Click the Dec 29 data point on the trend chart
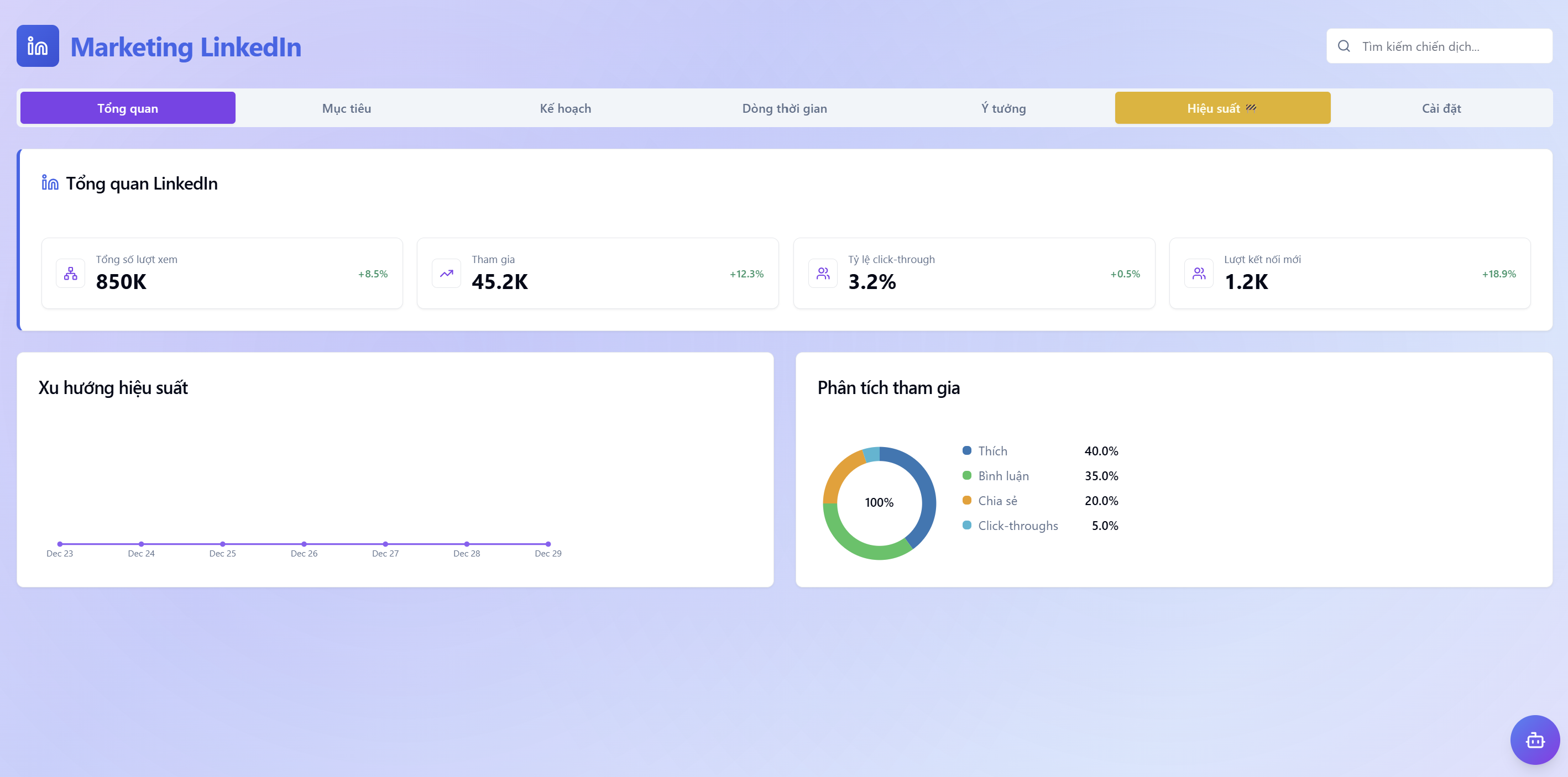Viewport: 1568px width, 777px height. pos(548,544)
